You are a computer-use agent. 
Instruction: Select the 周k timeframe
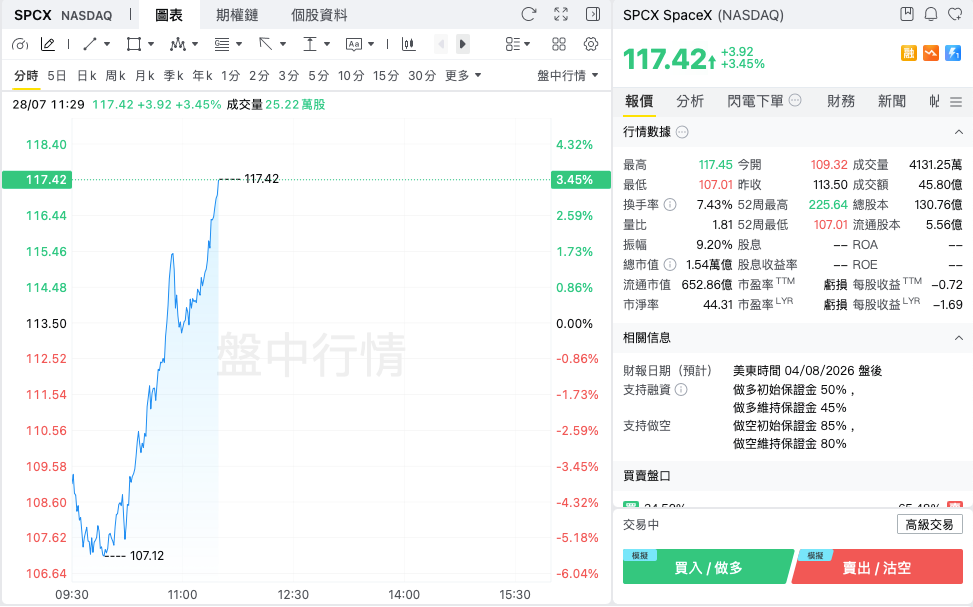tap(115, 76)
